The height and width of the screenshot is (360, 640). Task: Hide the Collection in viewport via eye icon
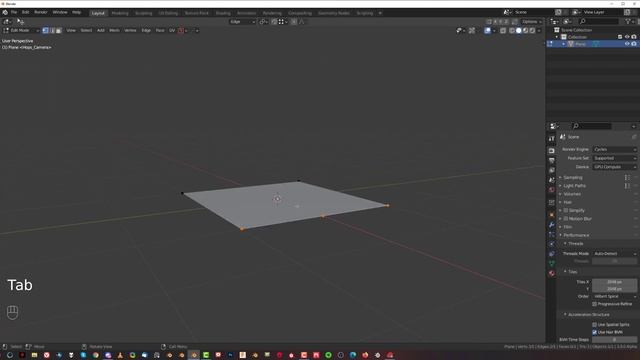click(627, 37)
